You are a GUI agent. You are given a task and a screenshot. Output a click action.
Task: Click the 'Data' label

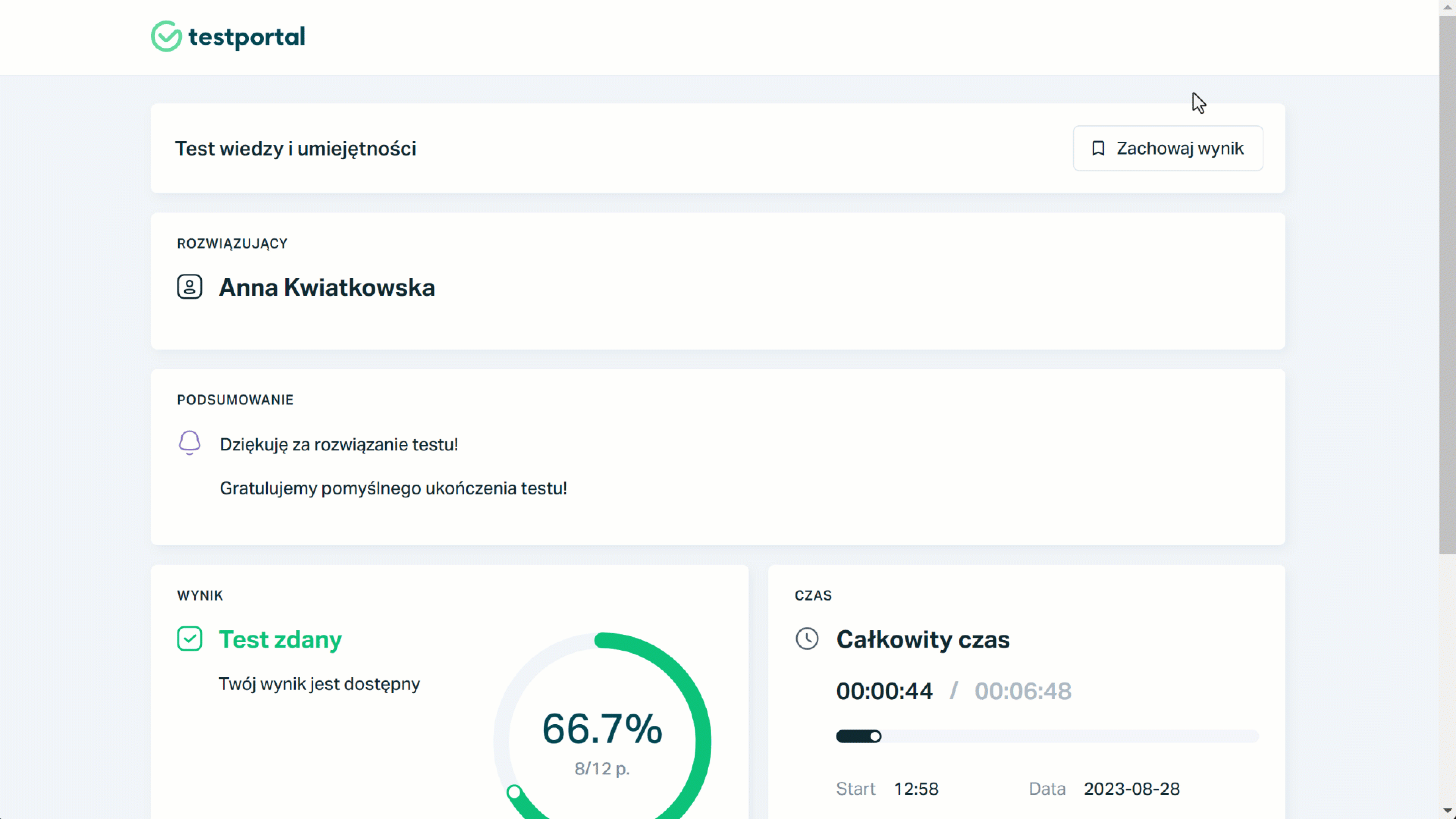pyautogui.click(x=1047, y=789)
